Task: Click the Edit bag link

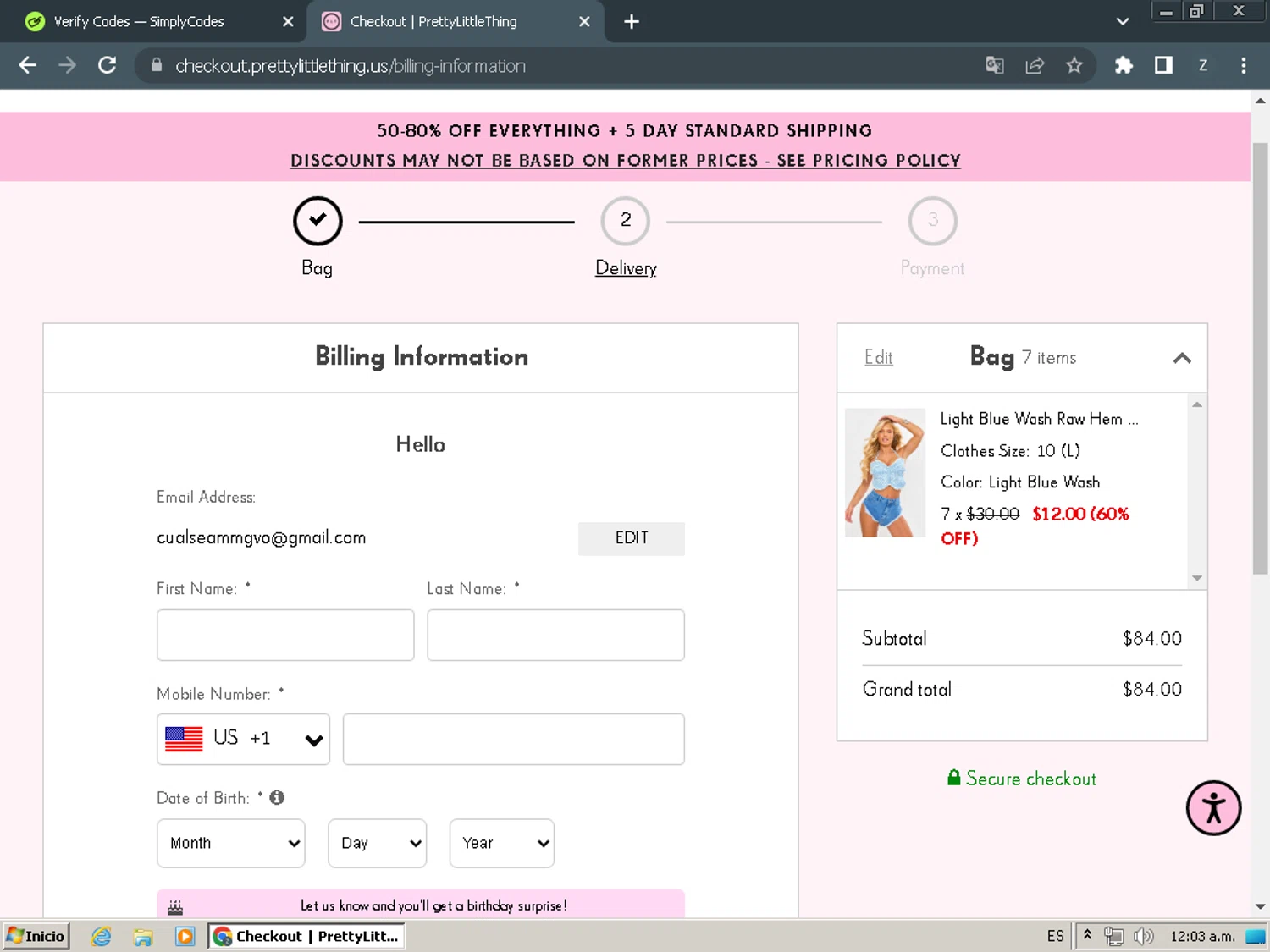Action: pyautogui.click(x=879, y=358)
